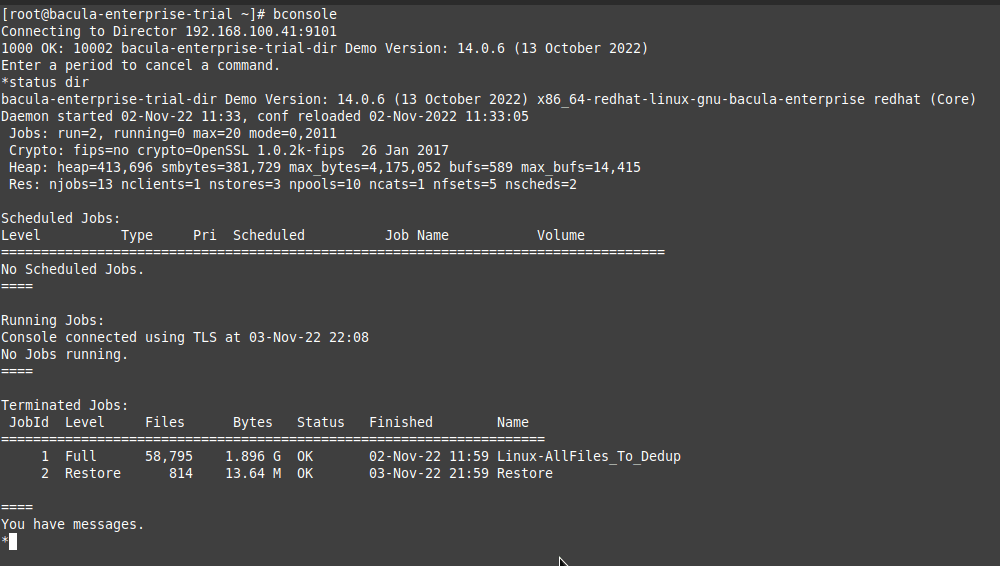Click the Bytes value 1.896 G
Viewport: 1000px width, 566px height.
(x=253, y=456)
